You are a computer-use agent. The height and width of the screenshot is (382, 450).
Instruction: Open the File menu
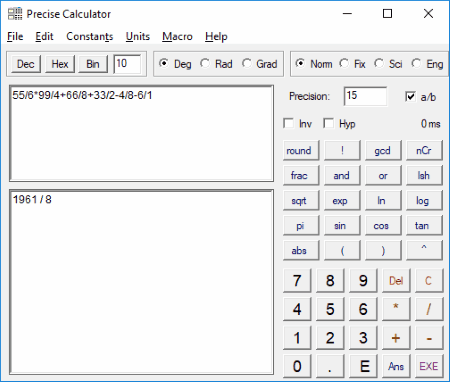15,36
